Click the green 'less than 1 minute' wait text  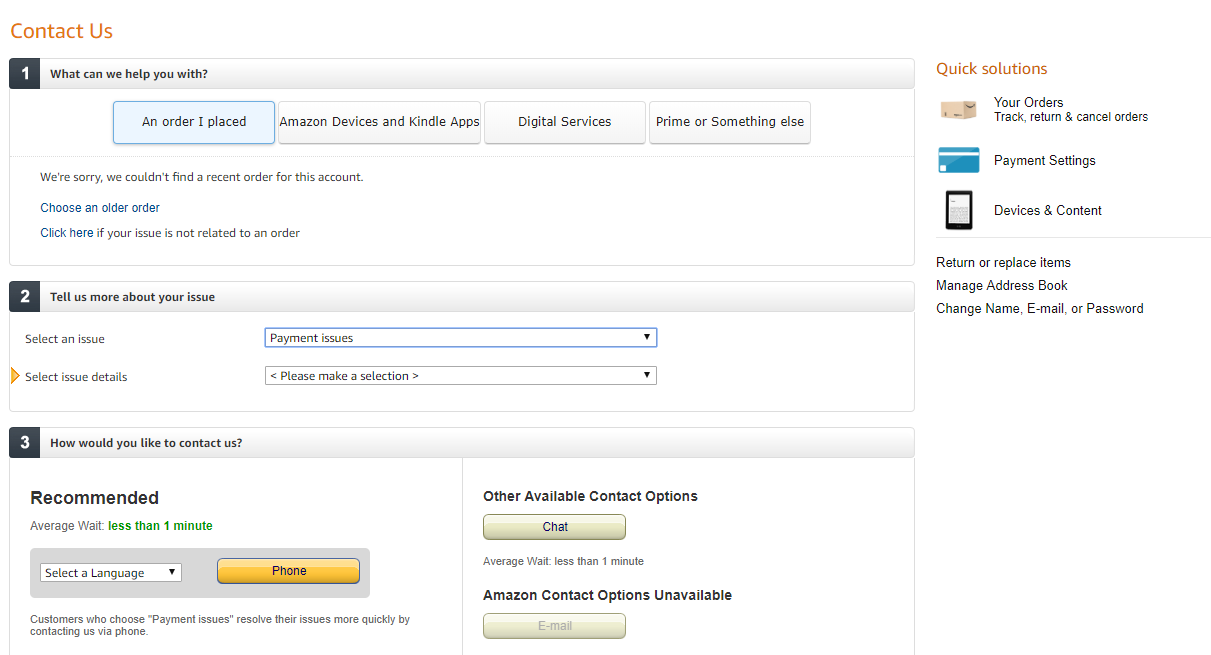tap(160, 526)
